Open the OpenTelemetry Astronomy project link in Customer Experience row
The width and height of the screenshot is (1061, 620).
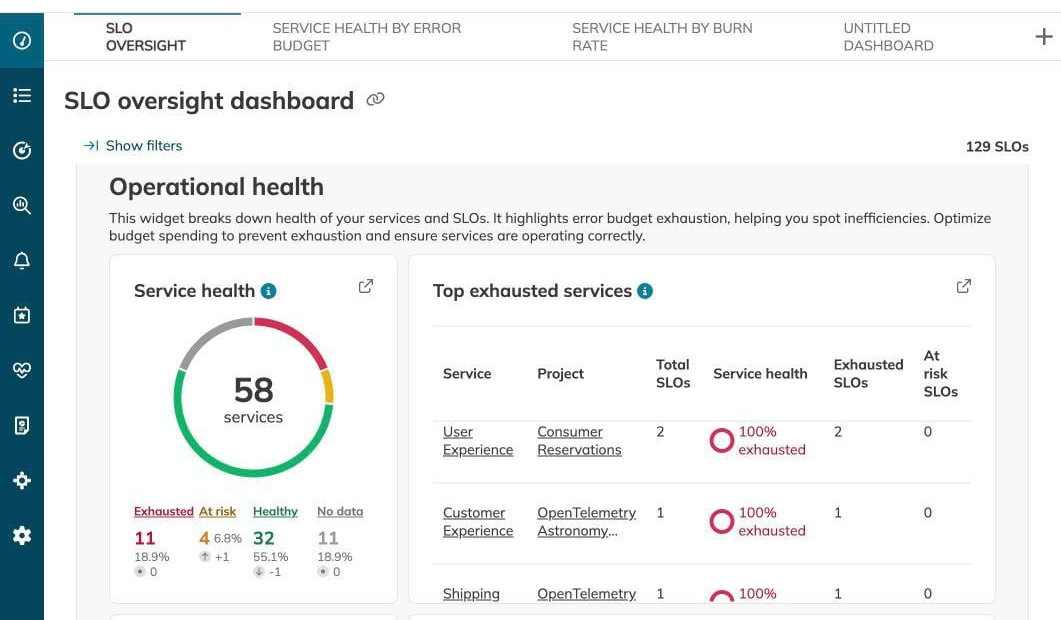tap(587, 522)
